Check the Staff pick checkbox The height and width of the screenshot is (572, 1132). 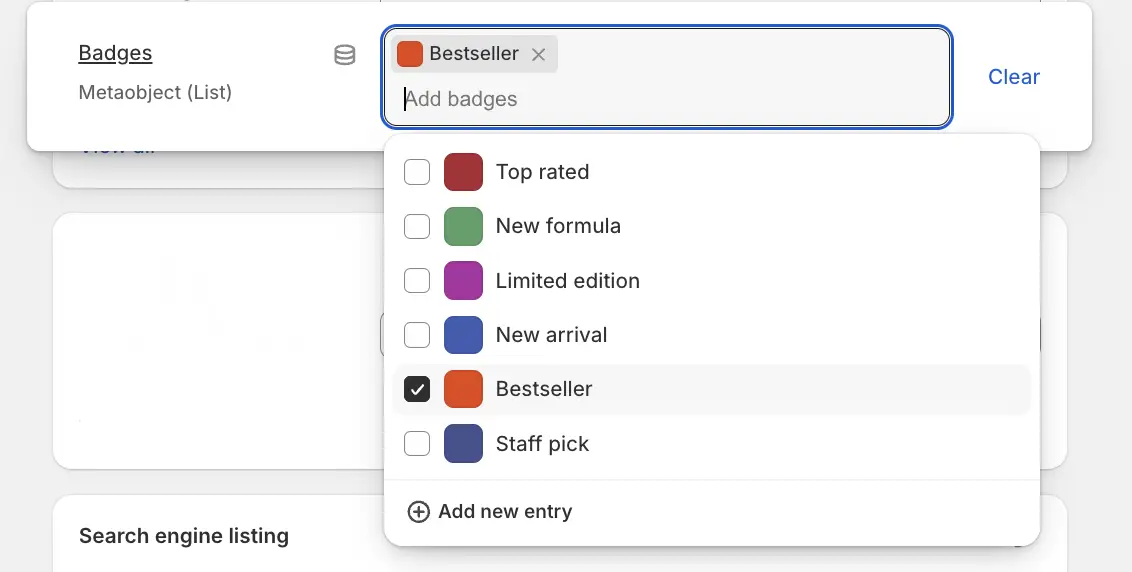point(417,442)
